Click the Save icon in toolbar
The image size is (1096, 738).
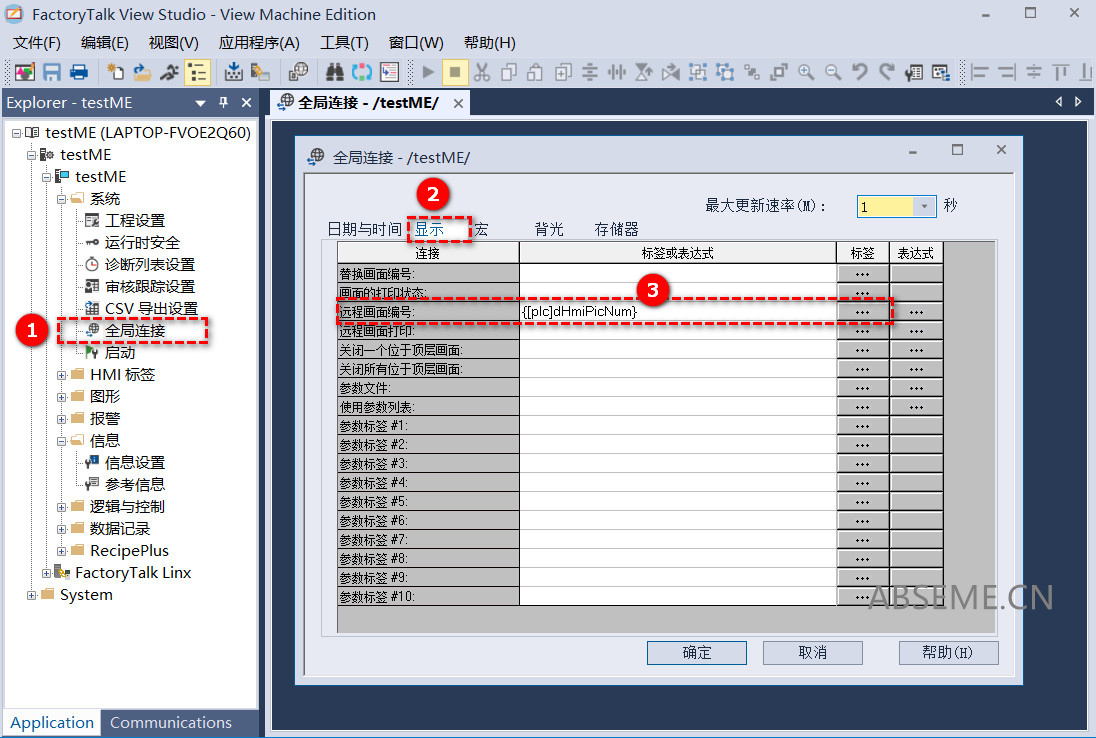[x=52, y=72]
